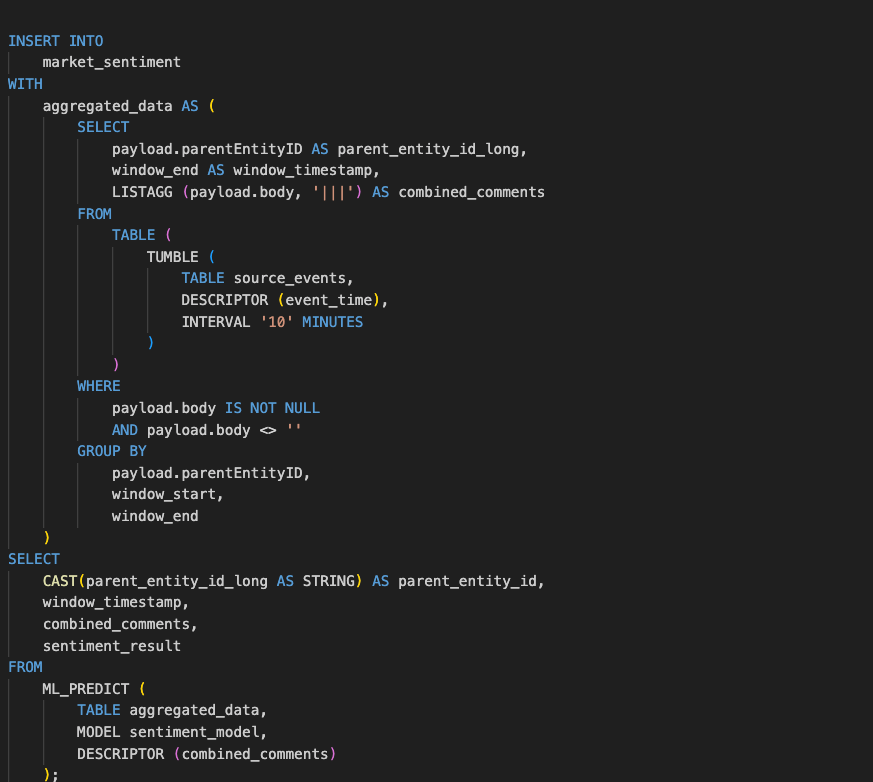Click the '|||' separator string literal
This screenshot has height=782, width=873.
336,192
